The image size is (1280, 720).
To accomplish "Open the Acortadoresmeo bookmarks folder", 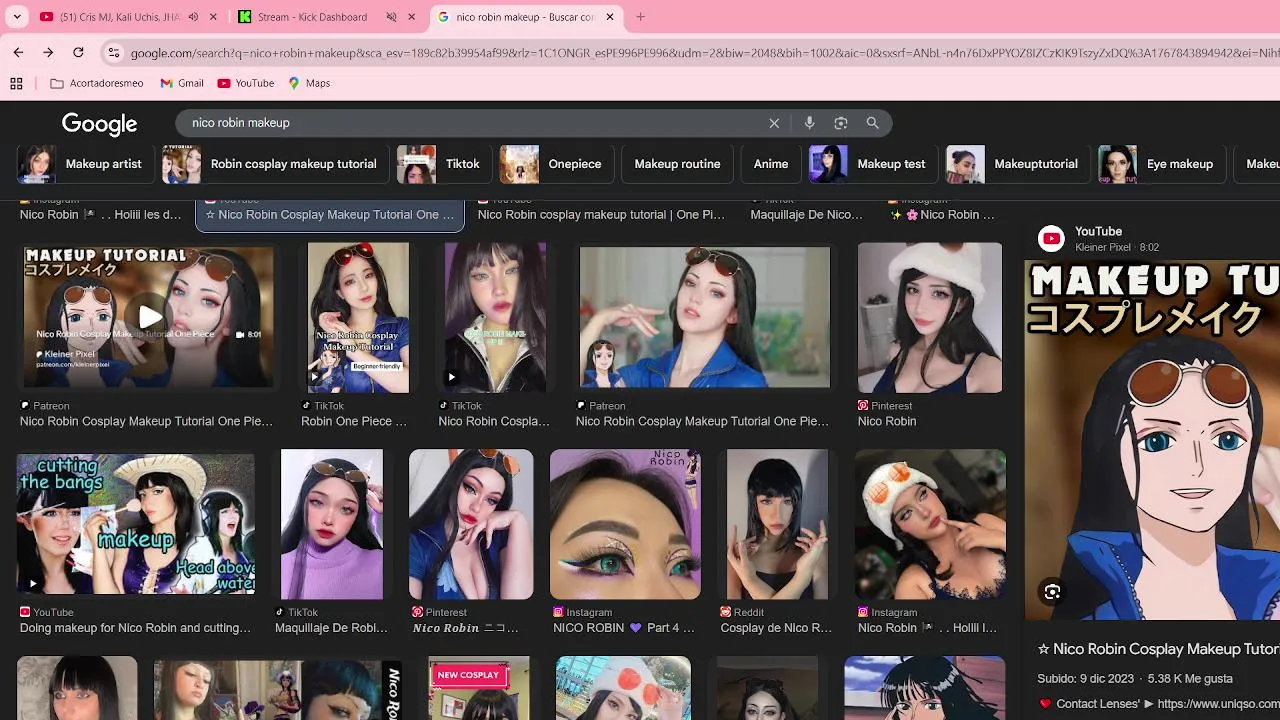I will pyautogui.click(x=97, y=83).
